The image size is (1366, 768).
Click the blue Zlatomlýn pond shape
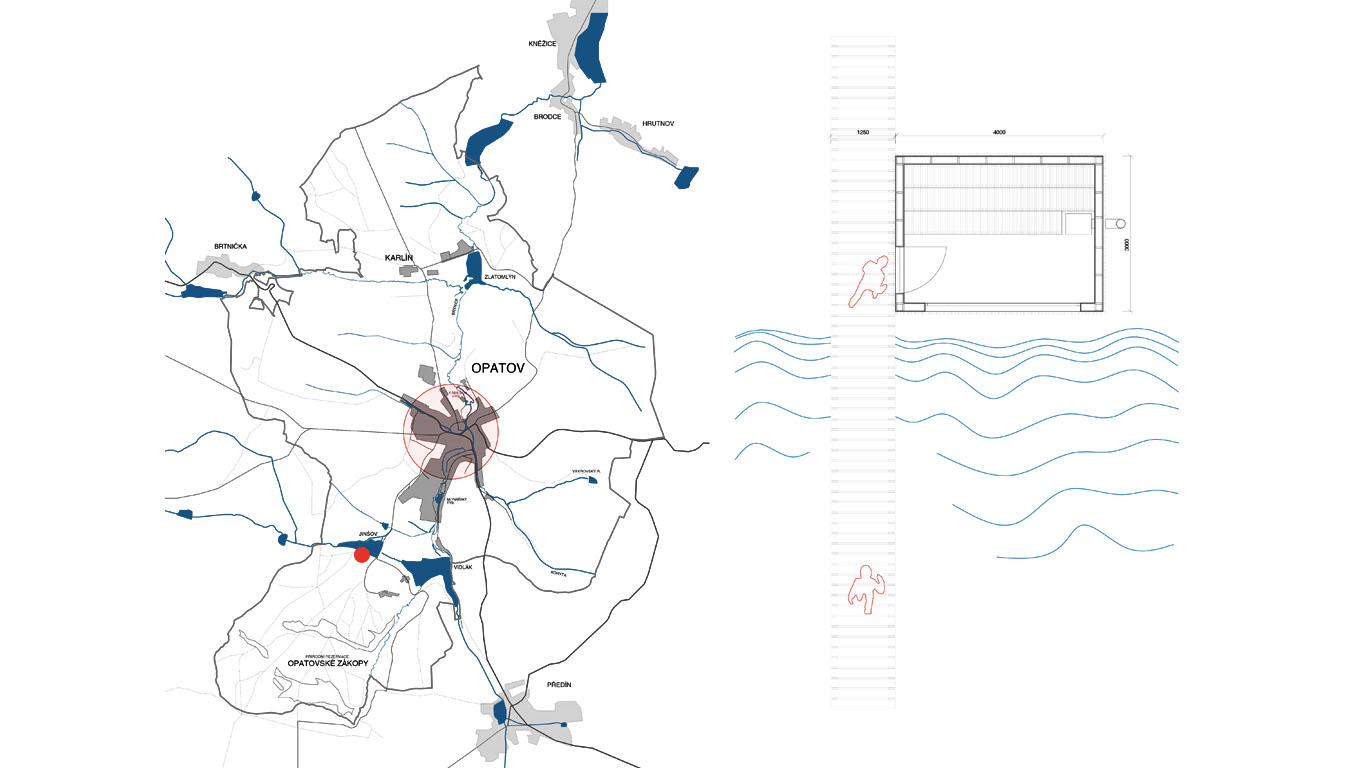[474, 267]
